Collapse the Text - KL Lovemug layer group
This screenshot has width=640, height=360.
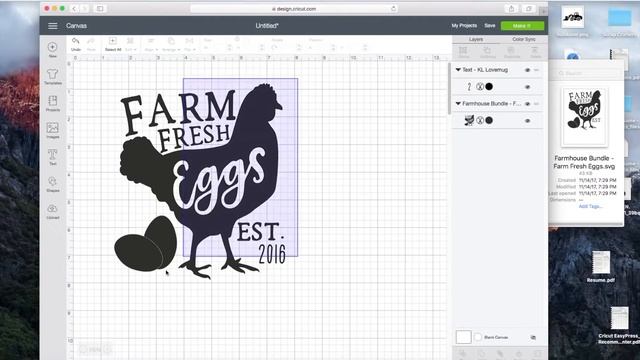[x=458, y=70]
